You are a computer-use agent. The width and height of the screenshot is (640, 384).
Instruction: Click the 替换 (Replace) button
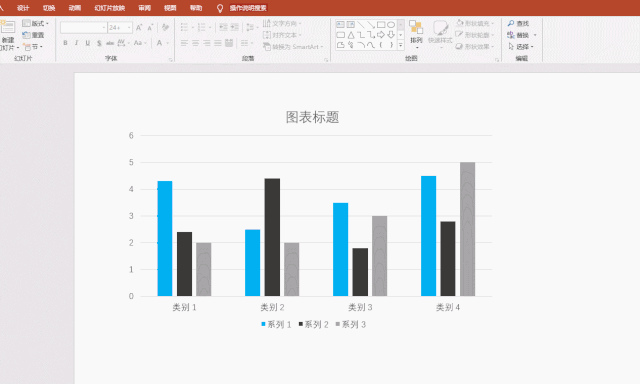521,35
